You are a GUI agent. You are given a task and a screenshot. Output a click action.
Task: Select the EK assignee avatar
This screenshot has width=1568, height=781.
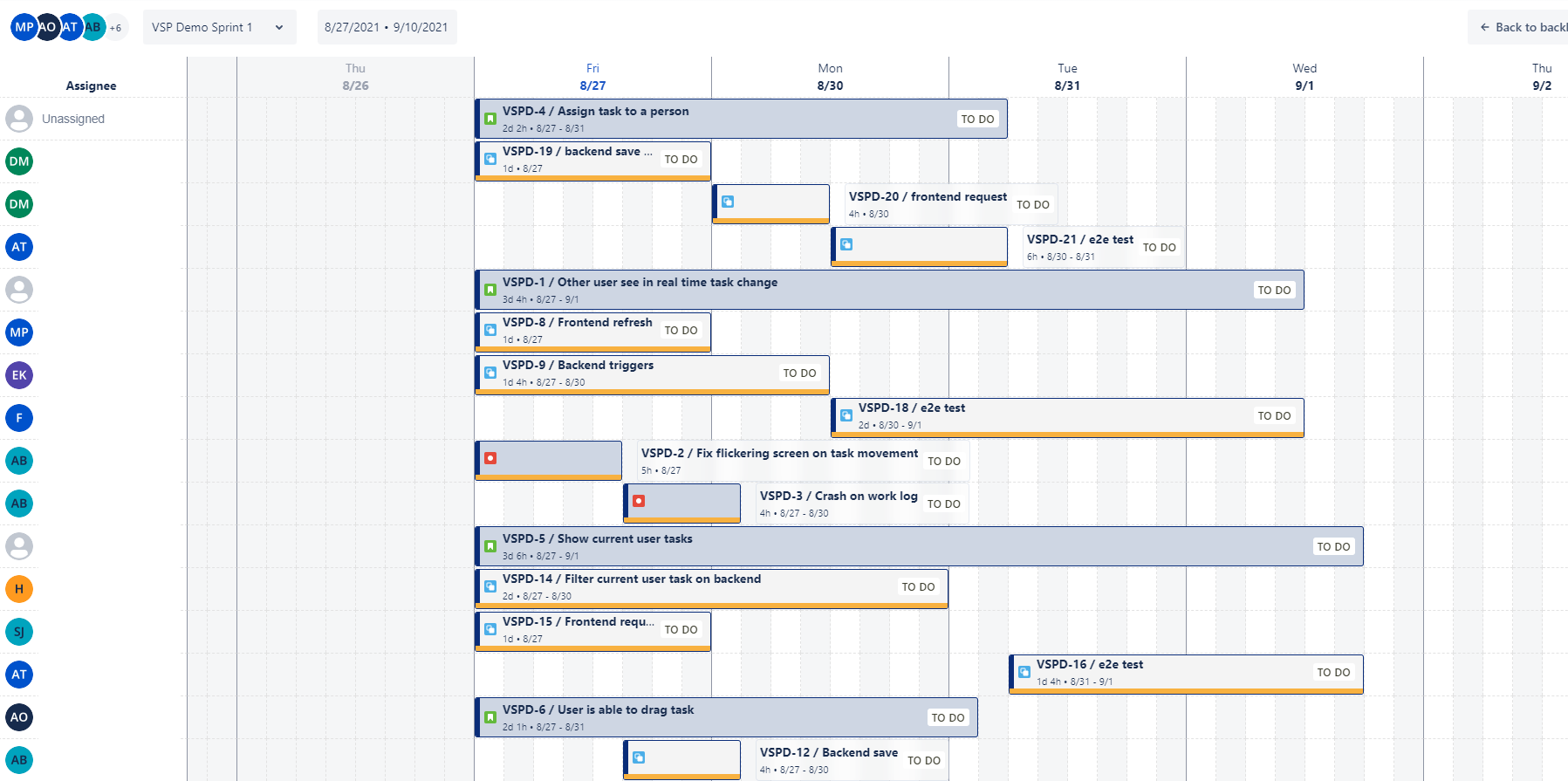pyautogui.click(x=19, y=375)
